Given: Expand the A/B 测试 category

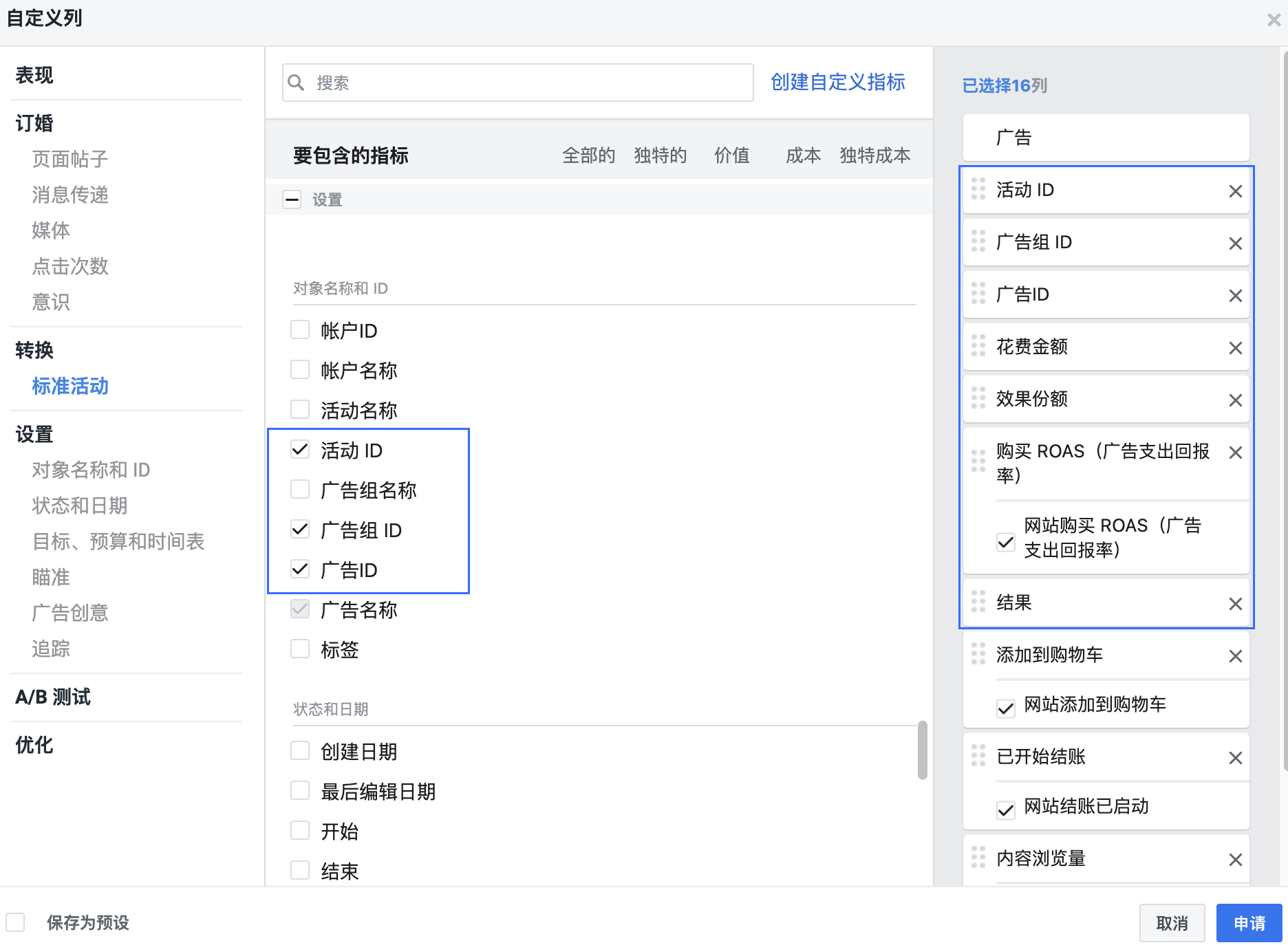Looking at the screenshot, I should coord(53,697).
